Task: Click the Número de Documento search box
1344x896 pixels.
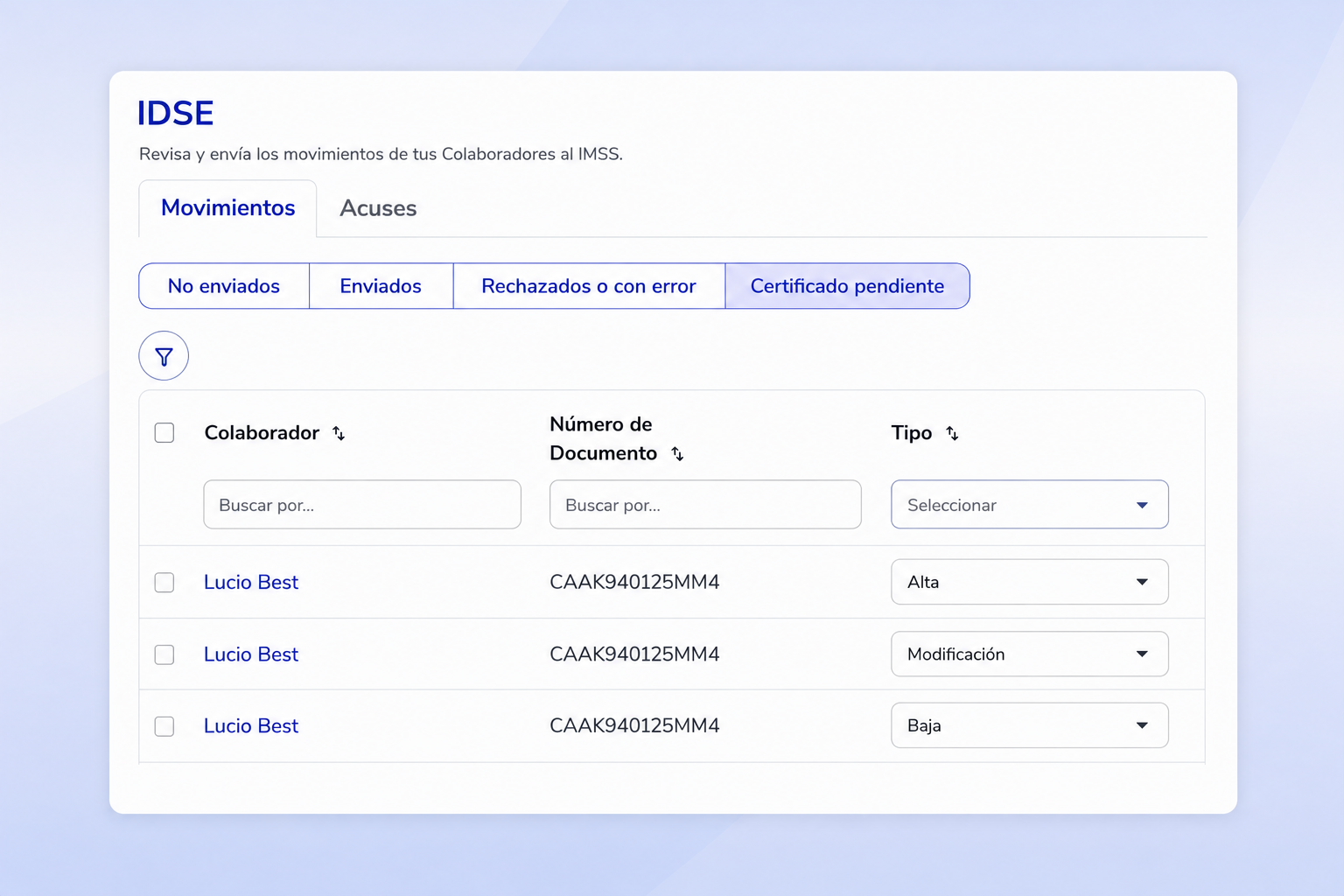Action: [705, 505]
